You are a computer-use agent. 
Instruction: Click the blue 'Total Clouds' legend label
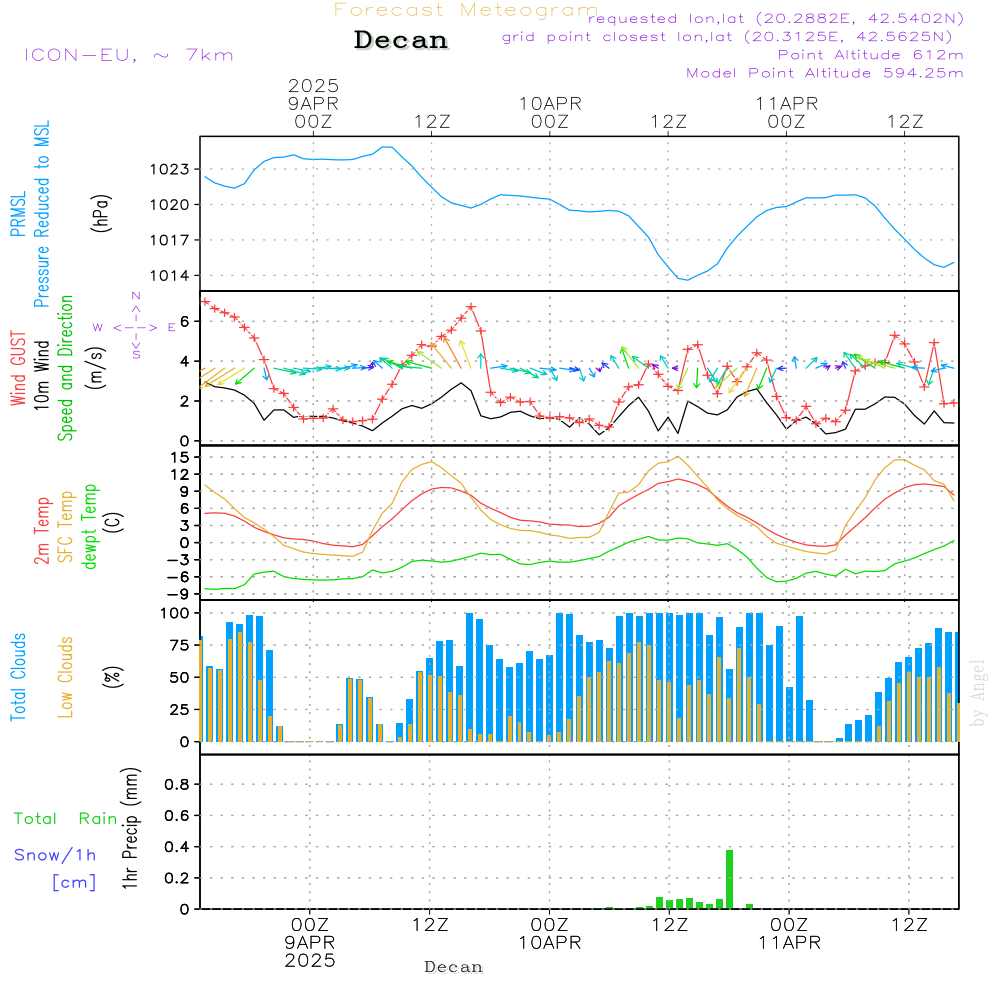point(18,677)
